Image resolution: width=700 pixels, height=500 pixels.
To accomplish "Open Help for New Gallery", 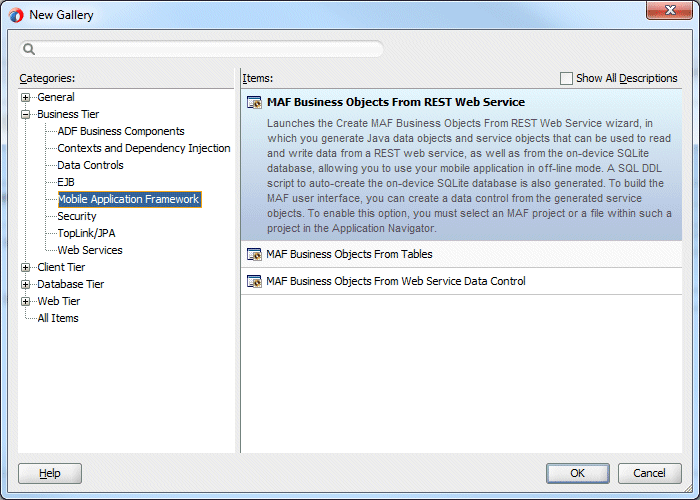I will pos(50,473).
